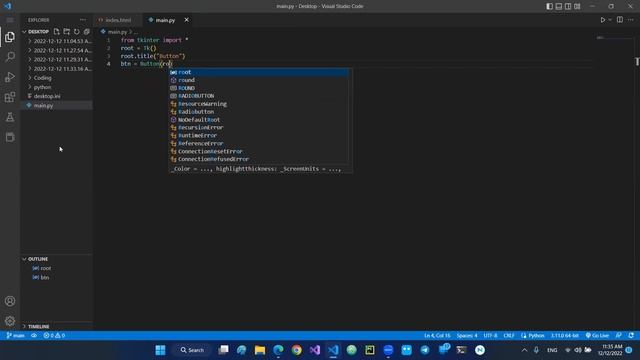Open Windows Start menu

[160, 350]
